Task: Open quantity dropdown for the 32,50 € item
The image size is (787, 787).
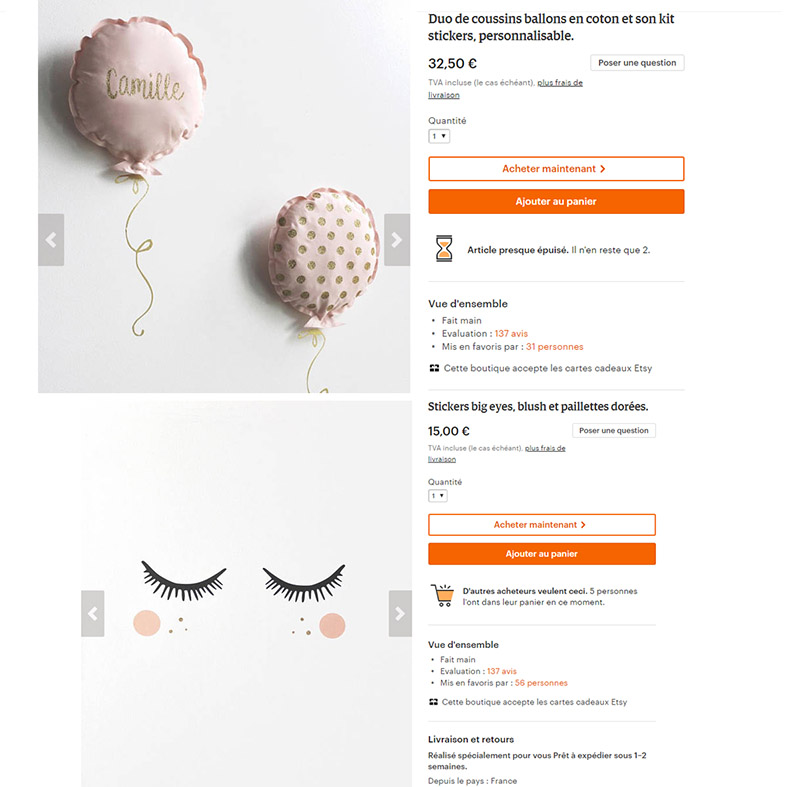Action: [439, 136]
